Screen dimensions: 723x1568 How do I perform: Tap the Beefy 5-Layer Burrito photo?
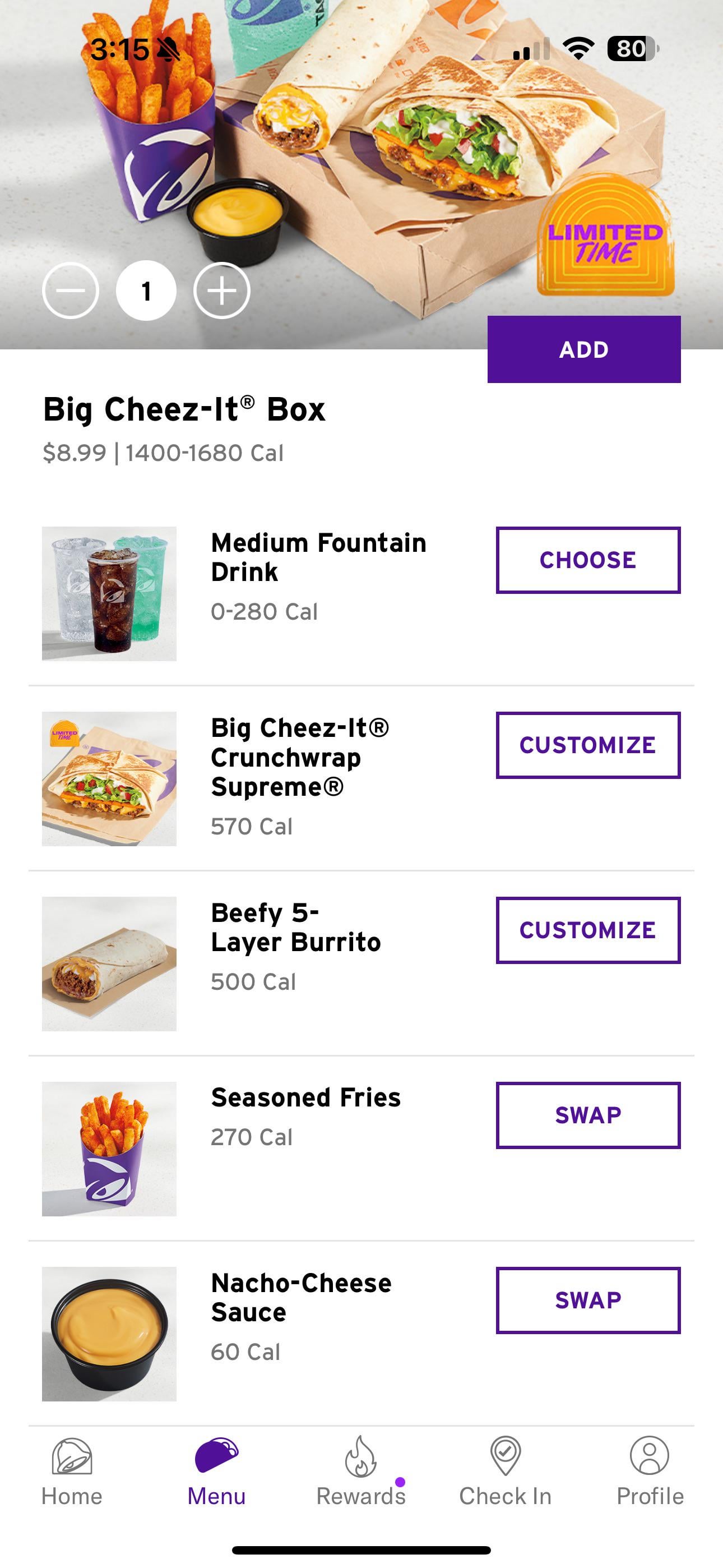[x=109, y=963]
